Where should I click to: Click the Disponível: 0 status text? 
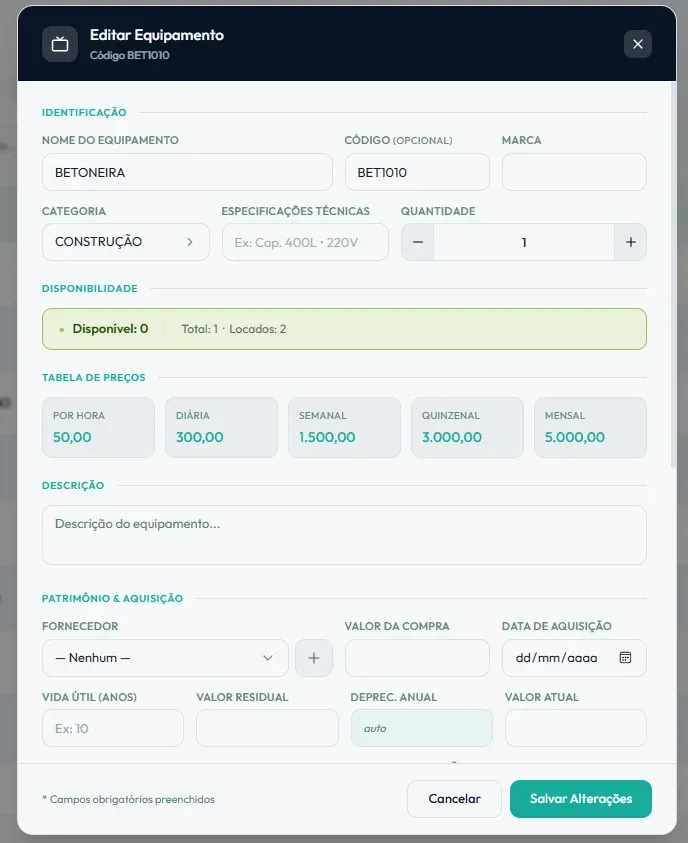(x=110, y=328)
